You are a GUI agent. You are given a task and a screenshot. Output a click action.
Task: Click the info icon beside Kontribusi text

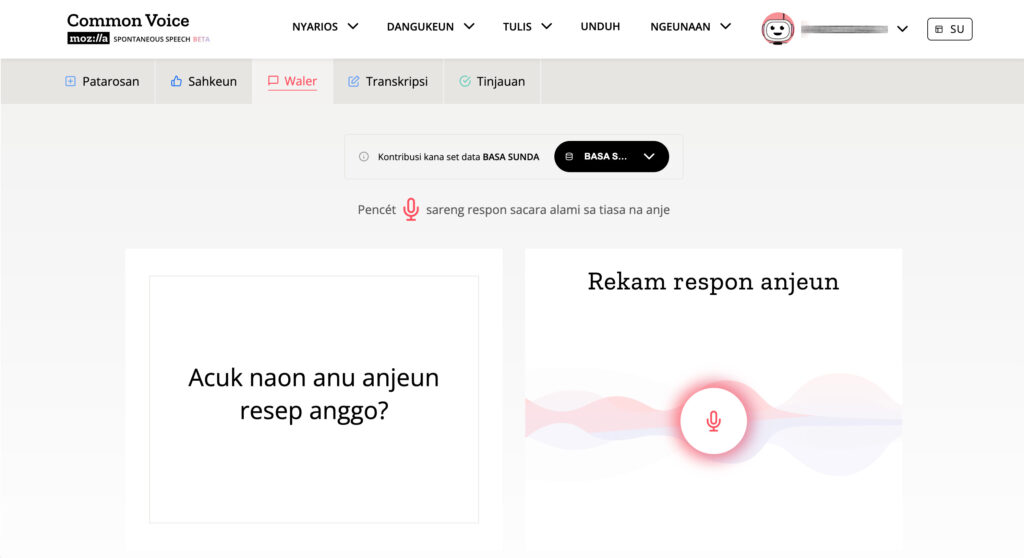coord(364,157)
